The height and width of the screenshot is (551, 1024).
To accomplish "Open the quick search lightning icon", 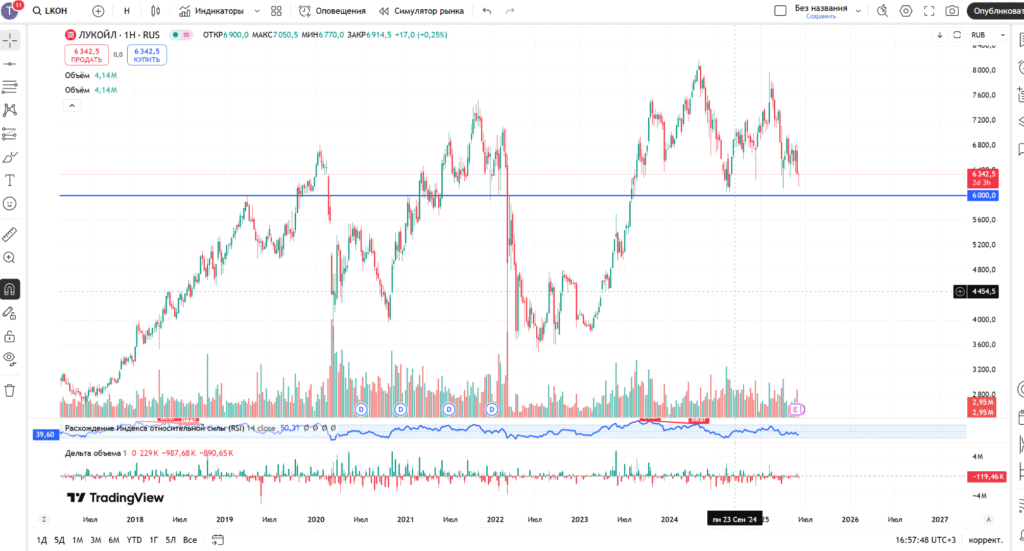I will (882, 10).
